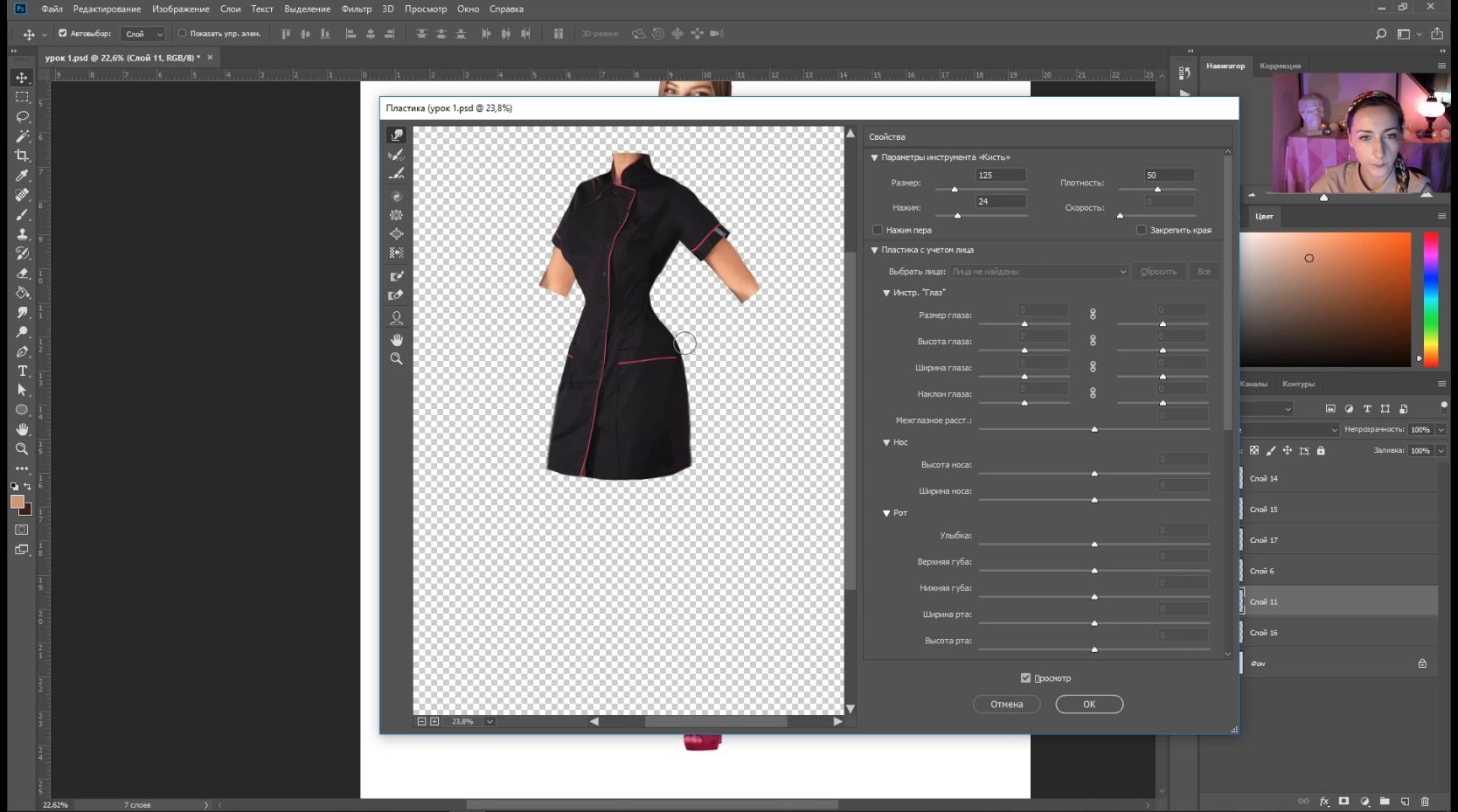The width and height of the screenshot is (1458, 812).
Task: Click the Улыбка slider handle
Action: point(1094,545)
